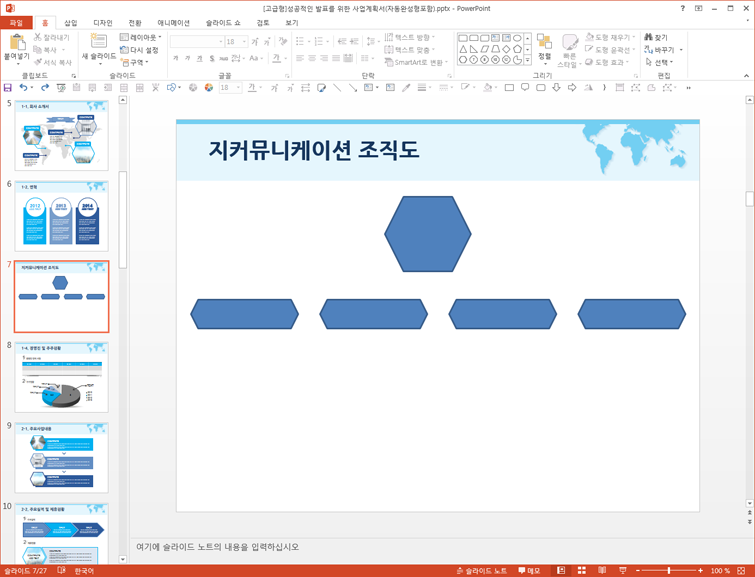Click the speech bubble callout shape in quick toolbar
This screenshot has height=577, width=755.
[x=525, y=88]
